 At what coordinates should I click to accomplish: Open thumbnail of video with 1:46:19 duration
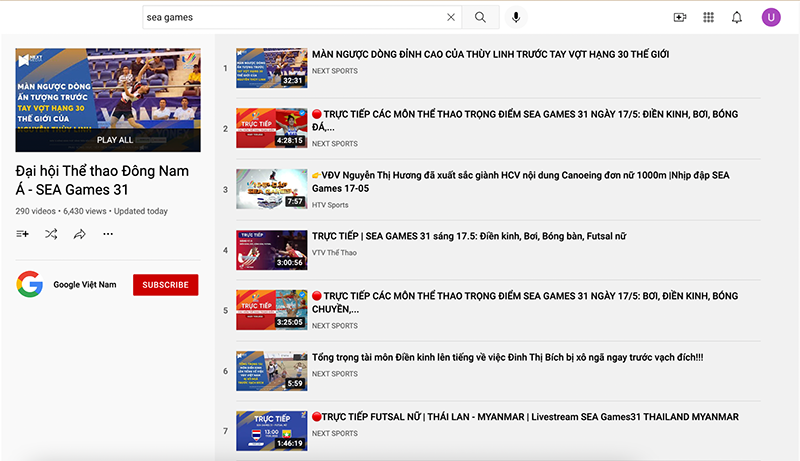[x=271, y=431]
